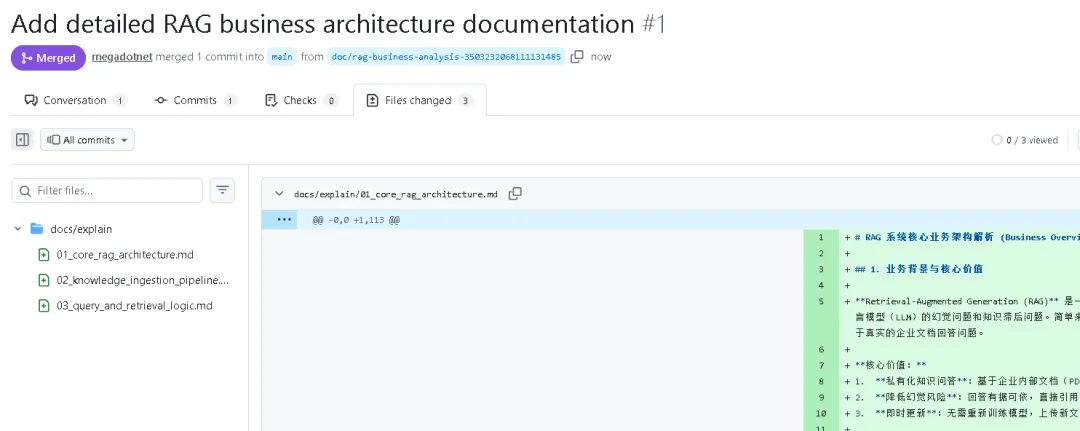This screenshot has width=1080, height=431.
Task: Click the 0 / 3 viewed progress indicator
Action: click(x=1024, y=140)
